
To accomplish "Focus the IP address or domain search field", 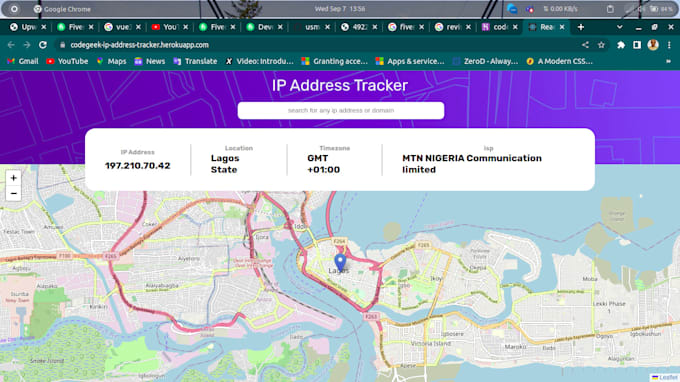I will click(340, 111).
